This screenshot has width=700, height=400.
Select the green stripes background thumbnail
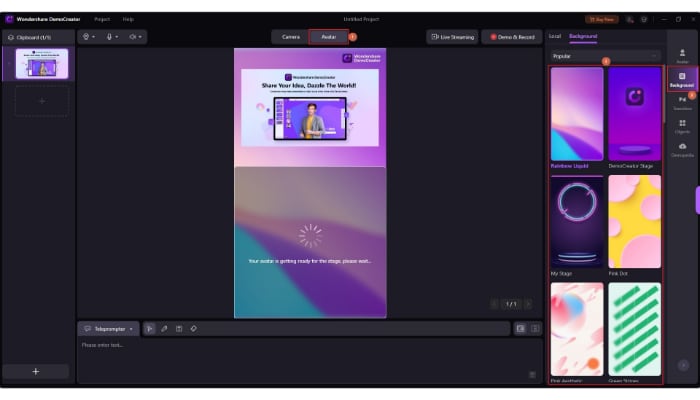634,329
